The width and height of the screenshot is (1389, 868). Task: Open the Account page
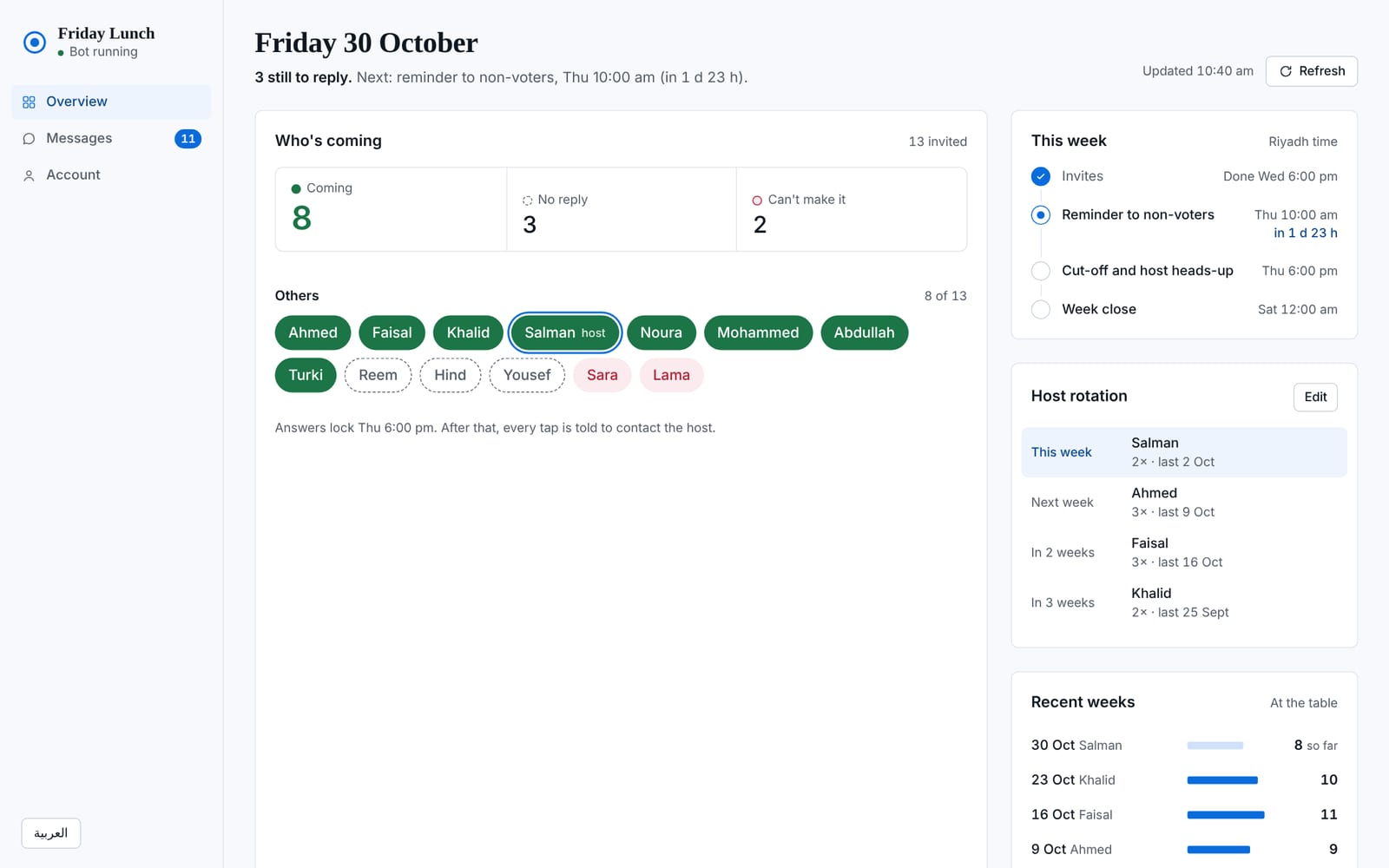click(x=111, y=175)
